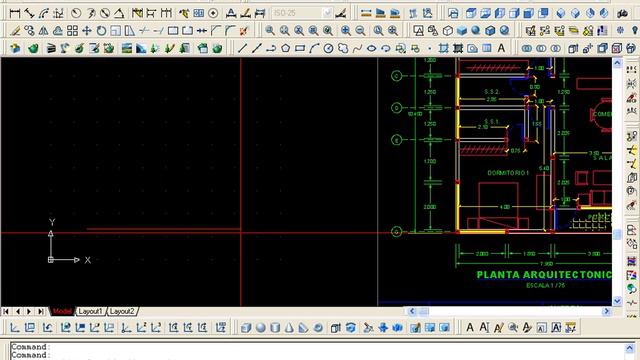Select the Aligned dimension tool
Viewport: 640px width, 360px height.
click(29, 13)
